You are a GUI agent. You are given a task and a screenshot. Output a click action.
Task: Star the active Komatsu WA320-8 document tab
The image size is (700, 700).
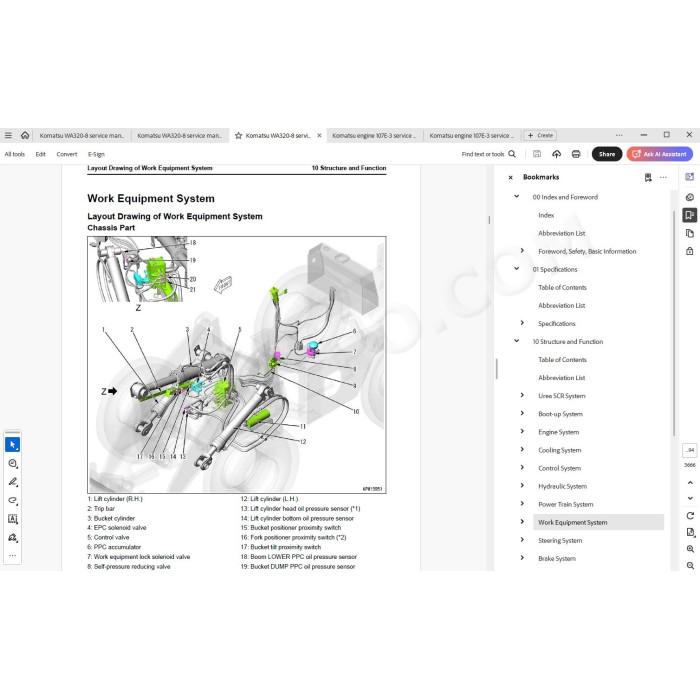click(238, 135)
